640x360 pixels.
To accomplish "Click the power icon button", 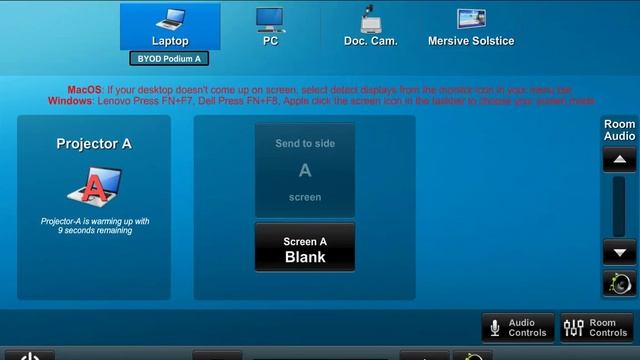I will [x=30, y=355].
